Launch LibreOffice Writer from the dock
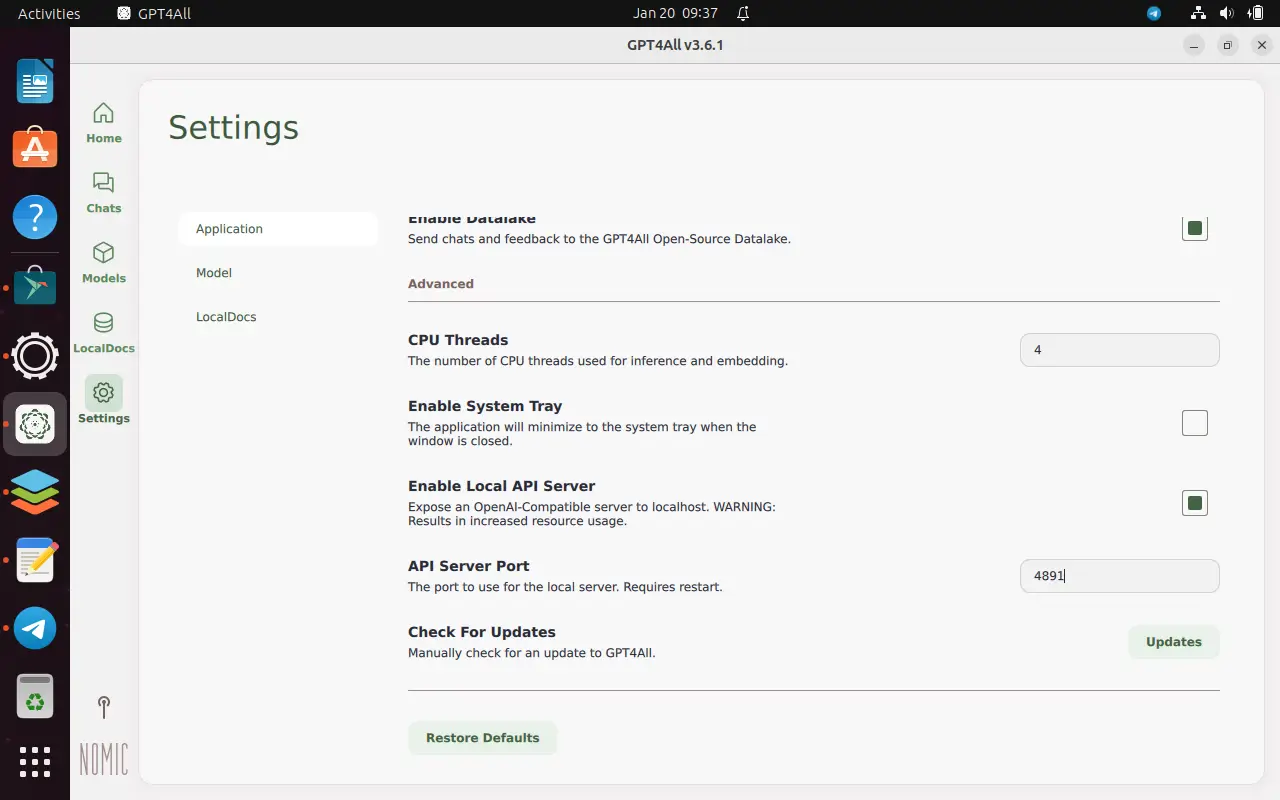This screenshot has height=800, width=1280. pos(35,81)
